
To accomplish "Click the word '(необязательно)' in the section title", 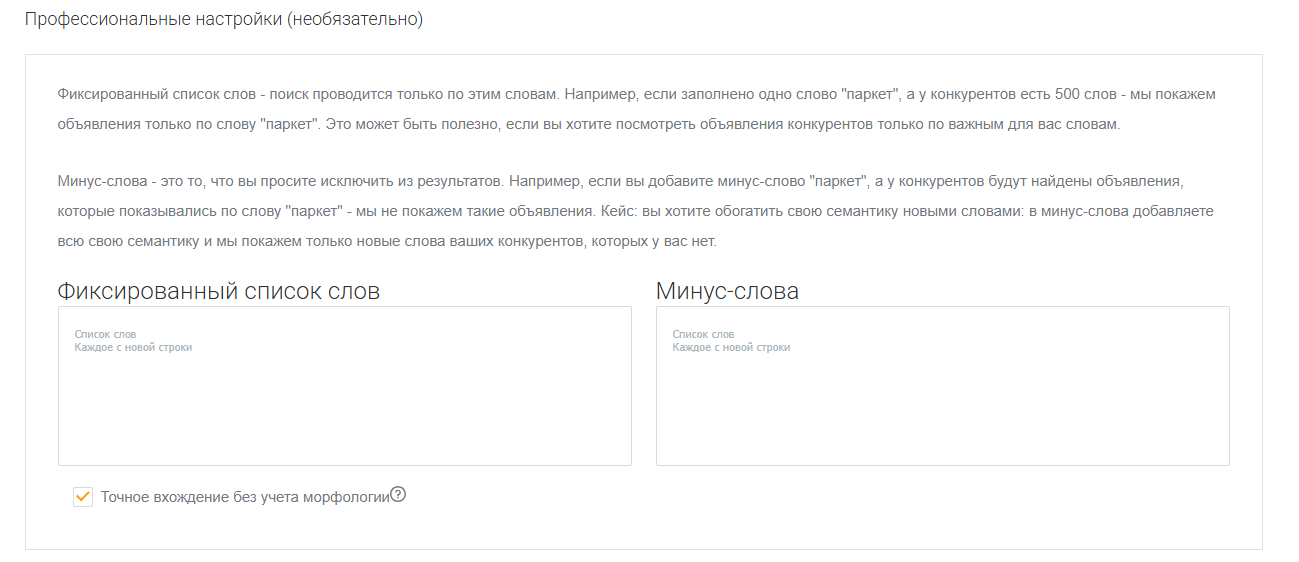I will (x=354, y=20).
